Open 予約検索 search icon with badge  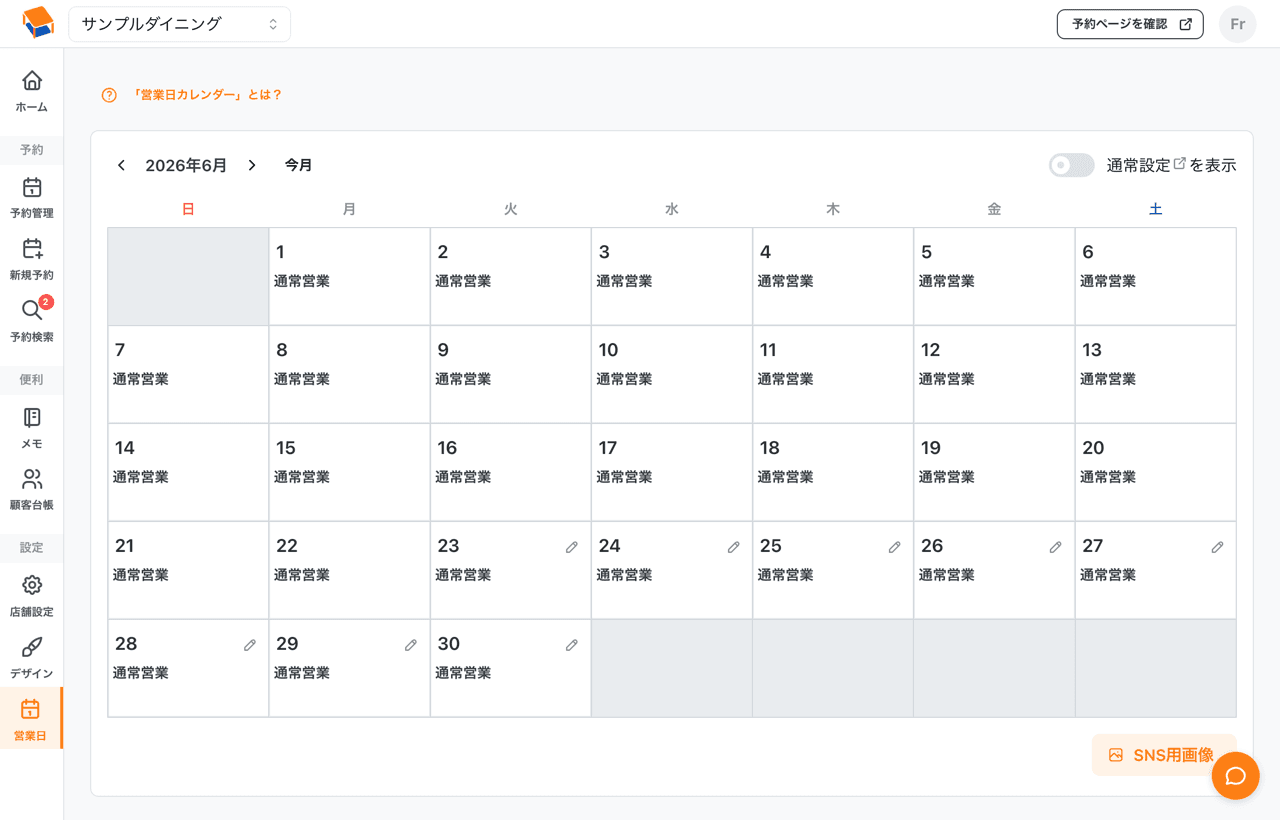pos(32,311)
